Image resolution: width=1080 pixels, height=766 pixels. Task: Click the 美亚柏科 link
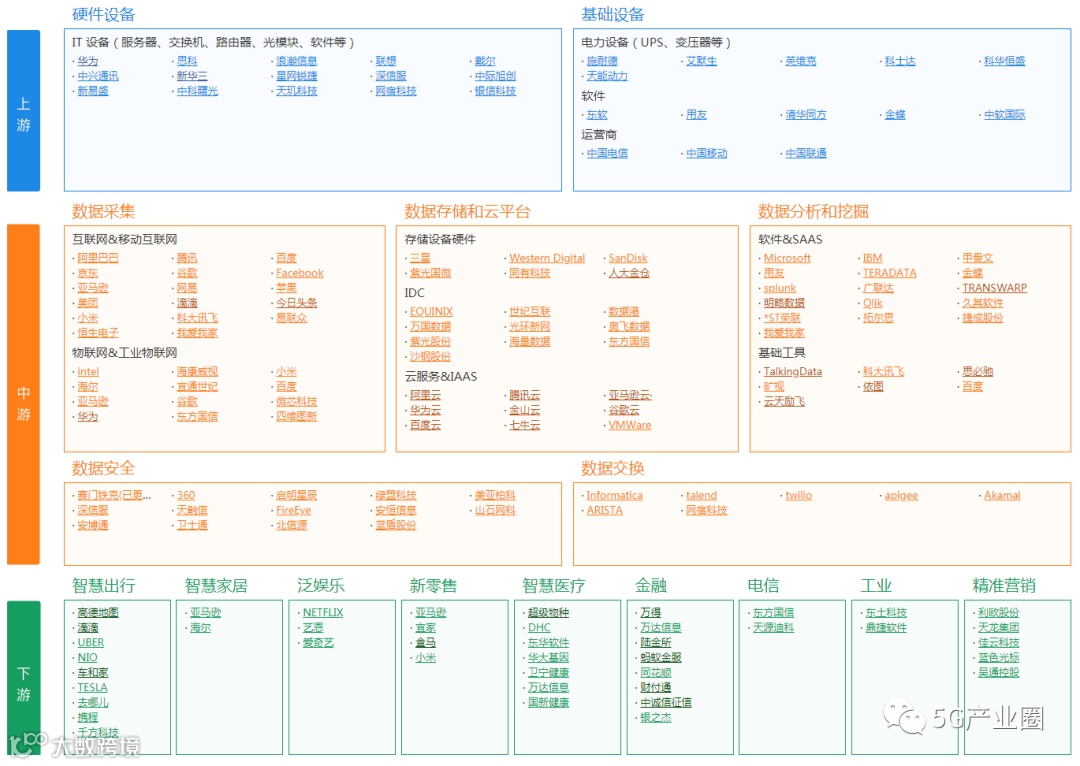click(x=495, y=496)
